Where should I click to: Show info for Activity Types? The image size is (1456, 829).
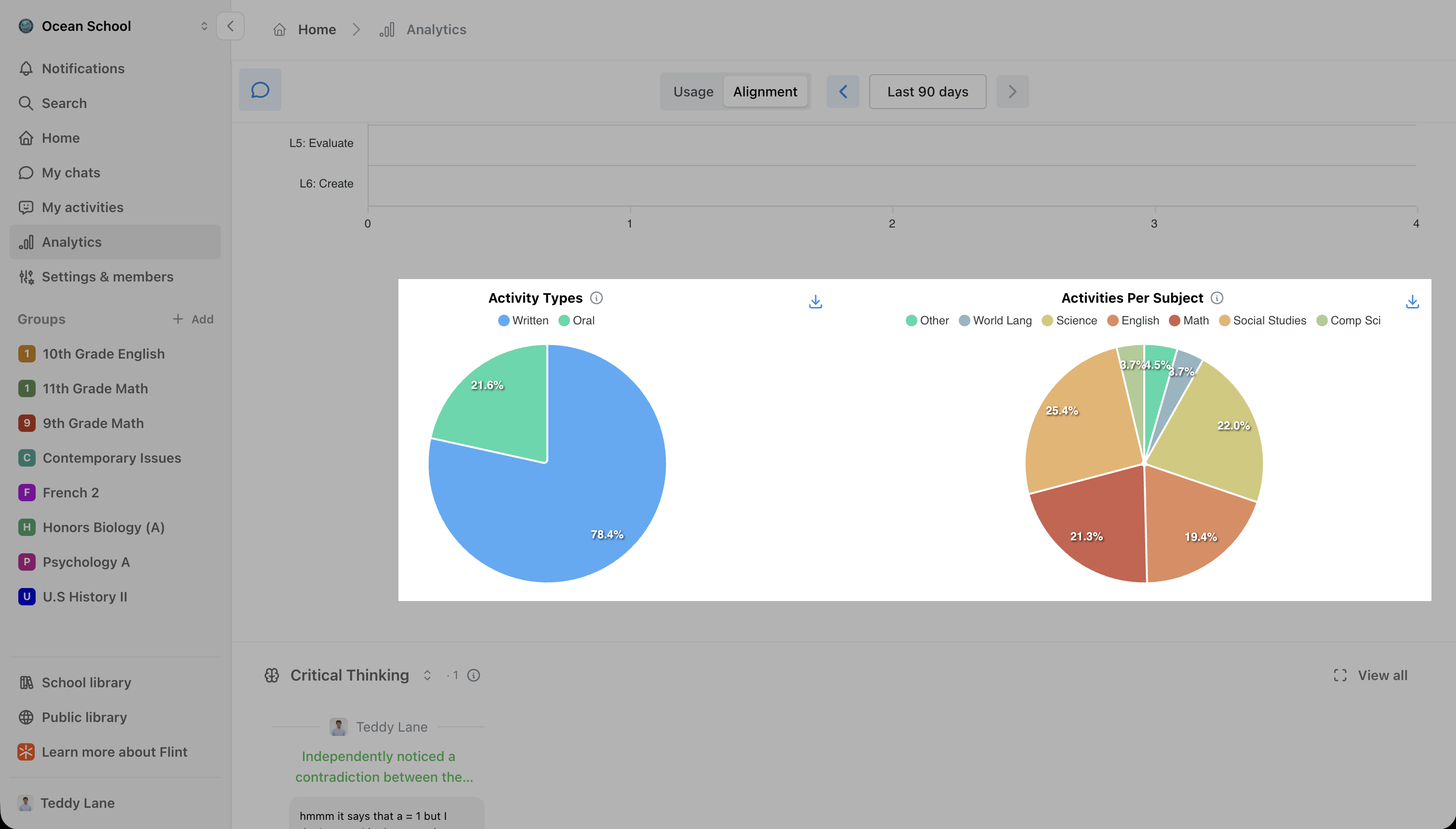pos(596,298)
